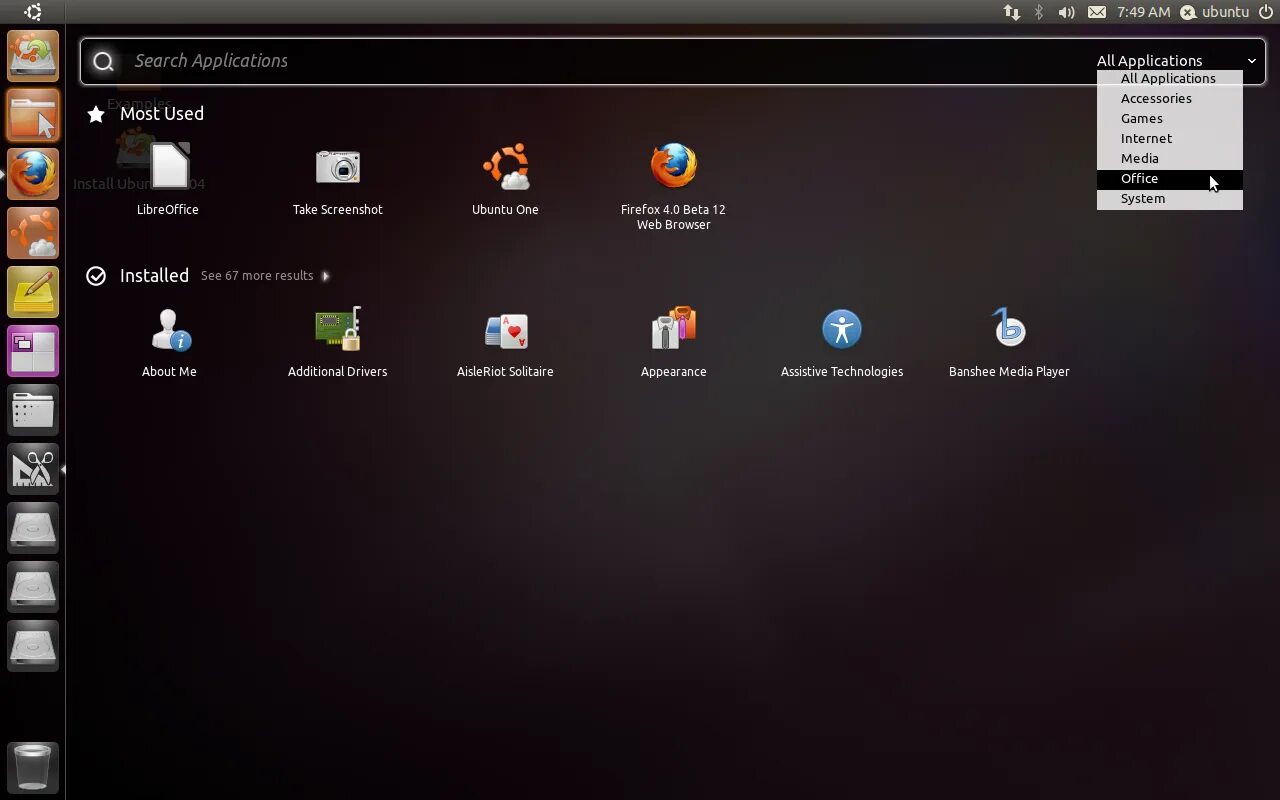
Task: Open the notes app launcher icon
Action: (33, 292)
